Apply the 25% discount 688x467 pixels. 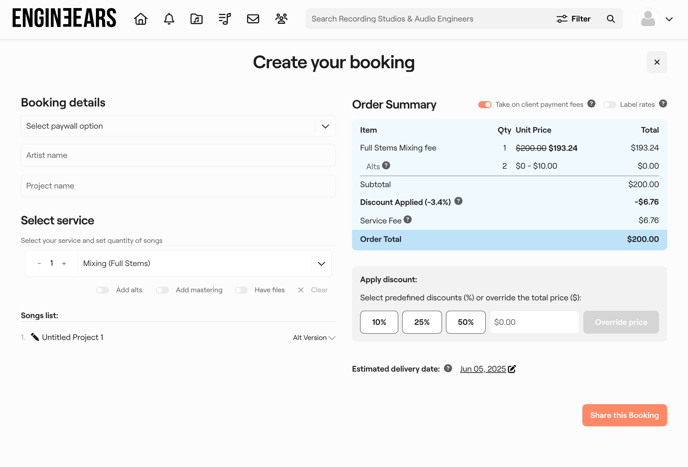pyautogui.click(x=422, y=322)
